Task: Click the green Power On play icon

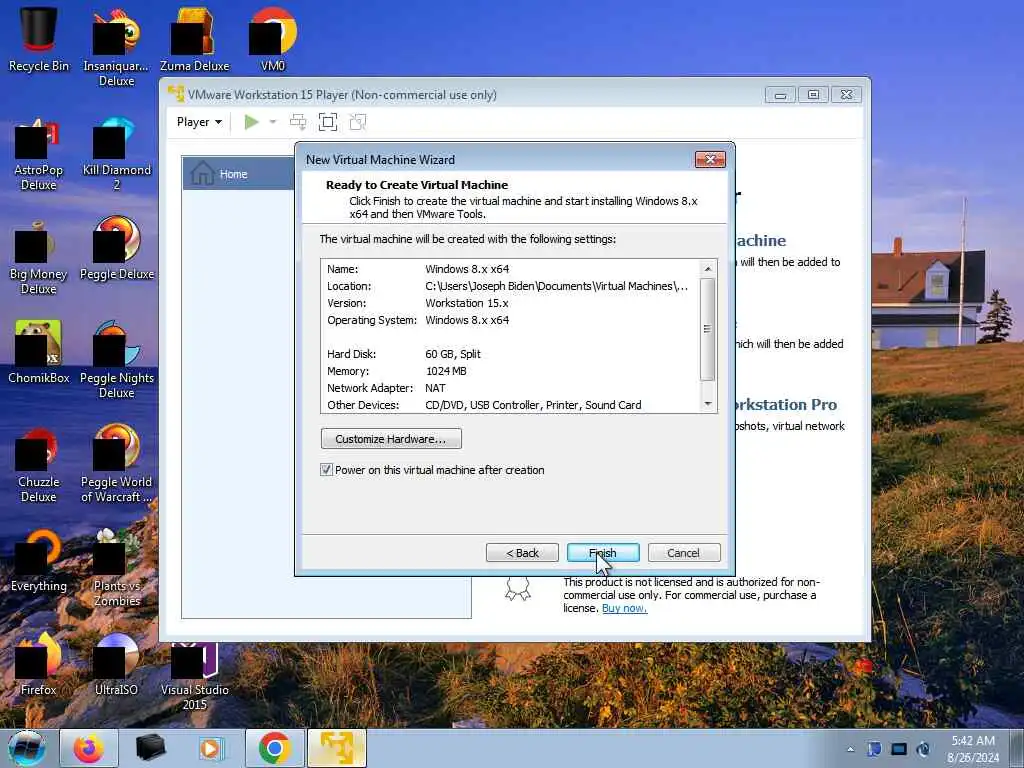Action: (x=251, y=122)
